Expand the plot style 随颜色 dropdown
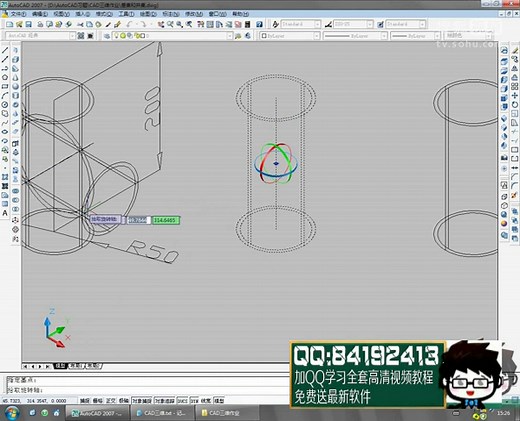The width and height of the screenshot is (520, 421). [489, 36]
